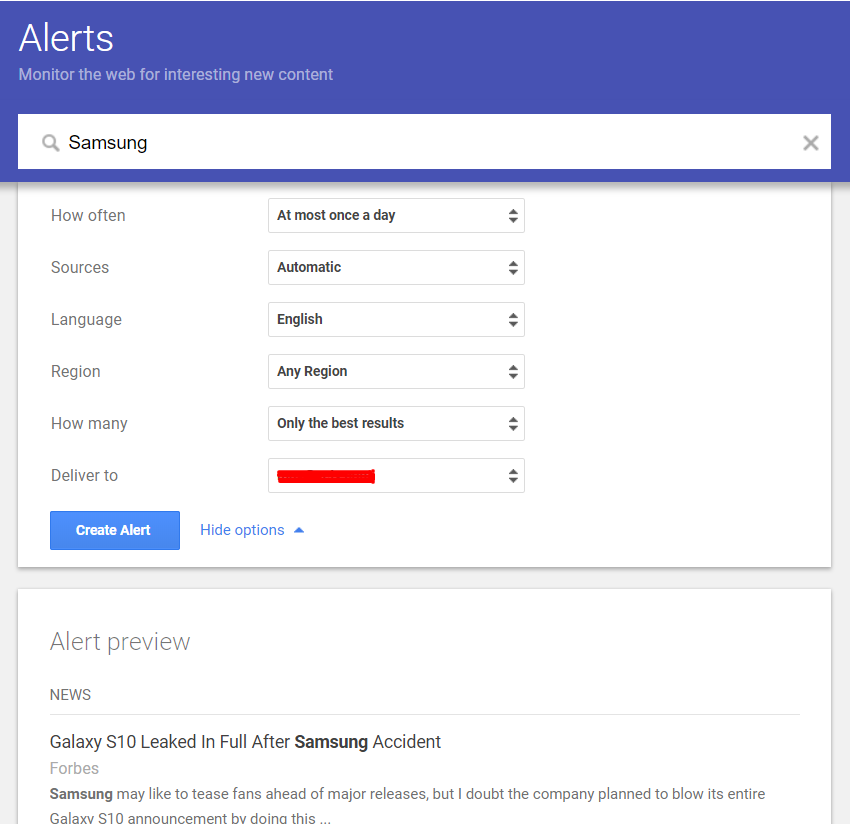
Task: Open the Region dropdown
Action: coord(396,372)
